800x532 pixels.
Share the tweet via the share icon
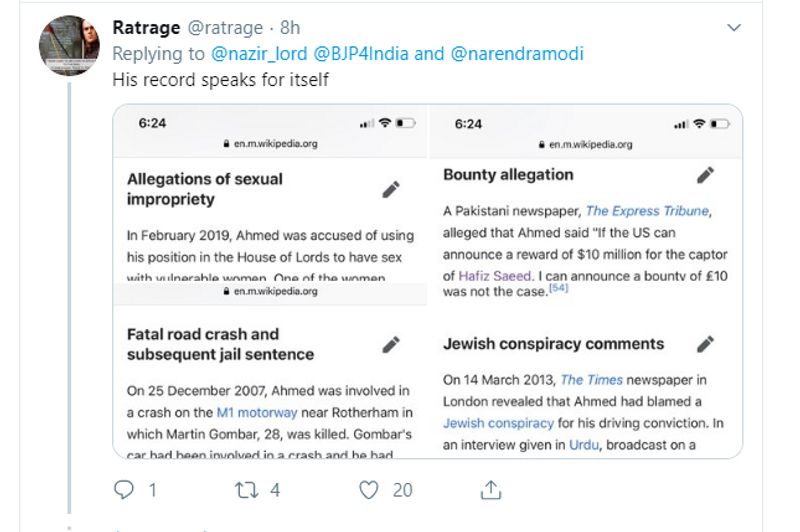[x=491, y=490]
